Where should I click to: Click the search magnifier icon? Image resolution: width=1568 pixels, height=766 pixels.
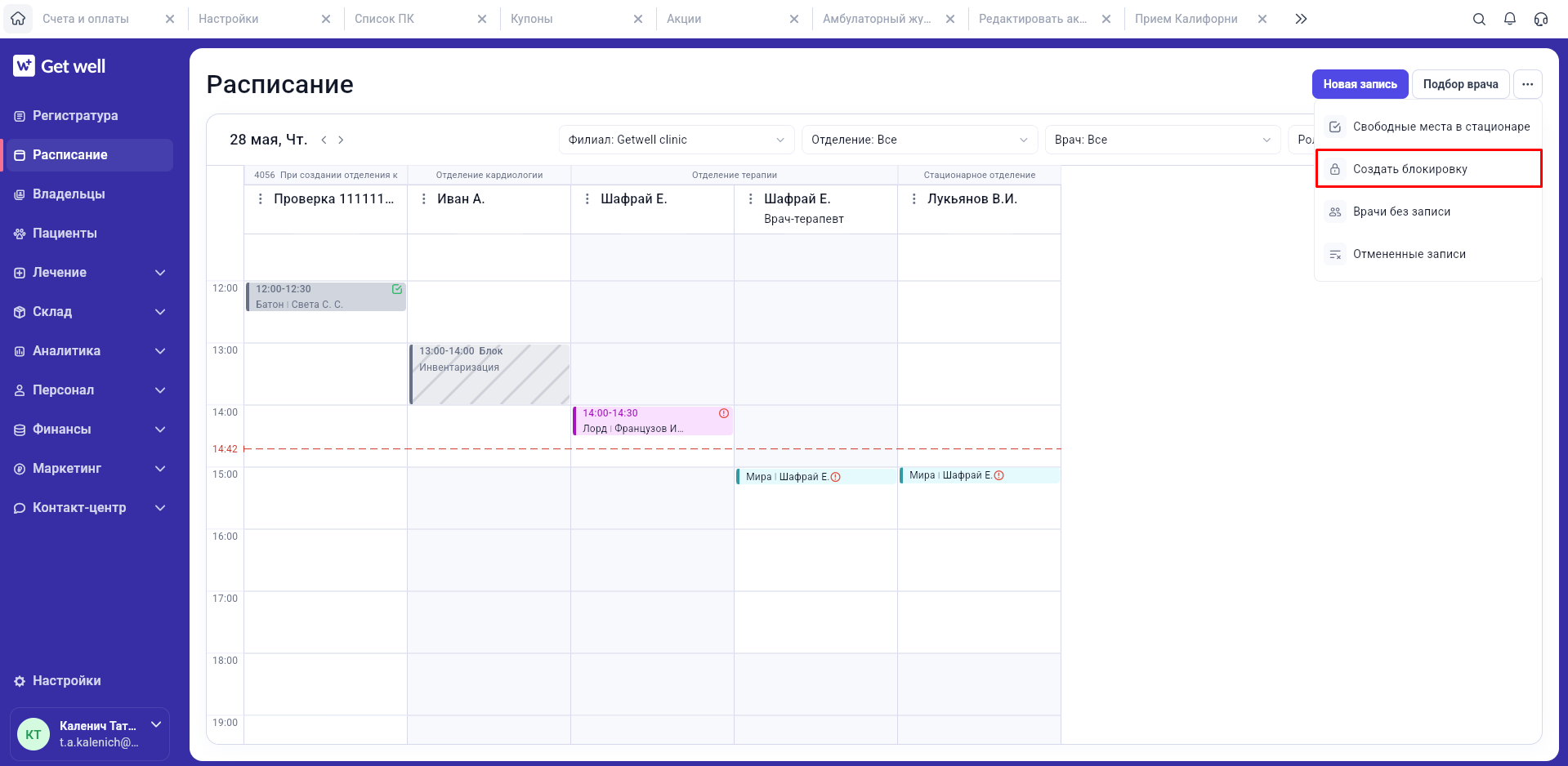1479,19
